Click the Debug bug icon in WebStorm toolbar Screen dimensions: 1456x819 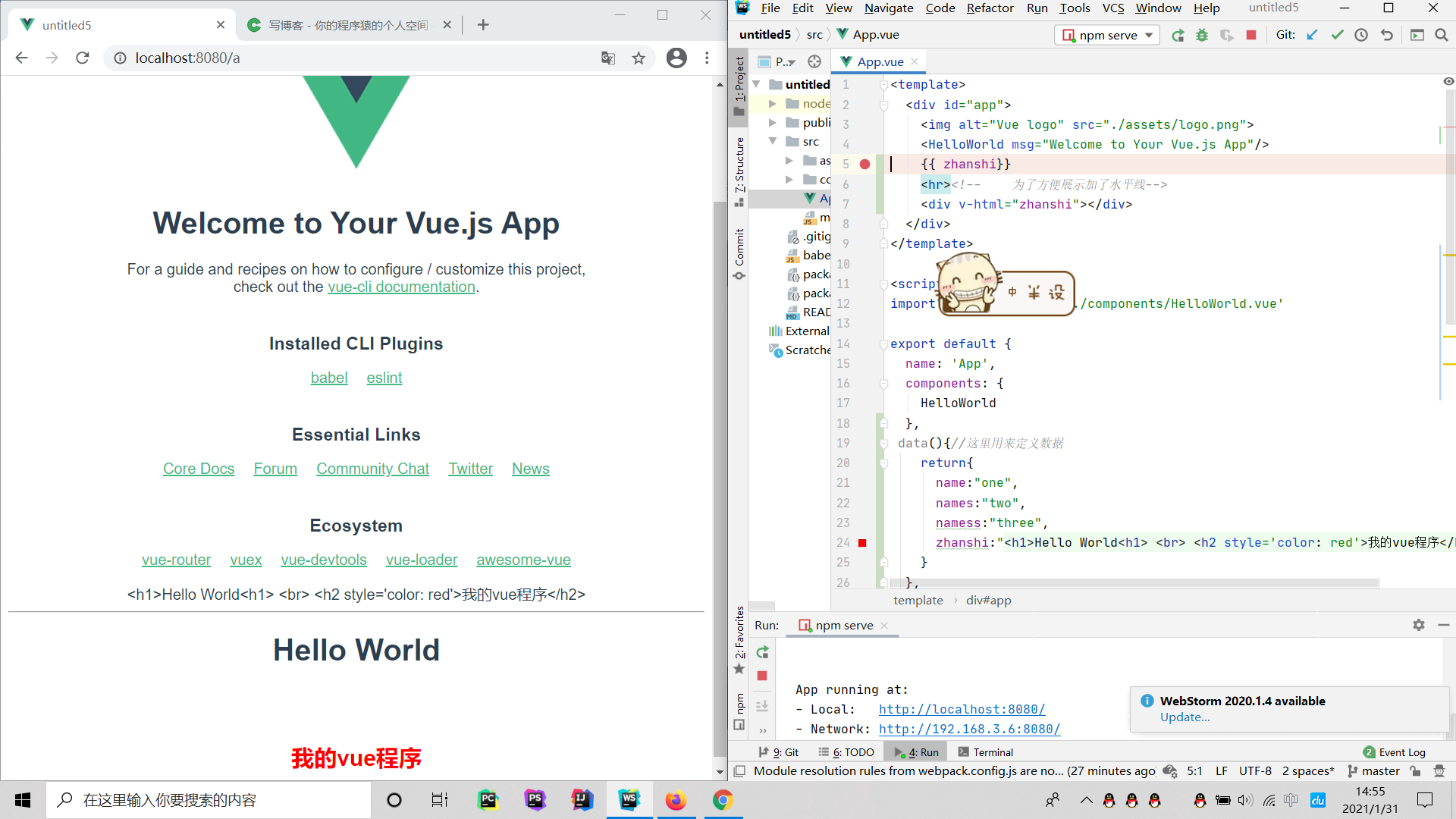[1202, 35]
